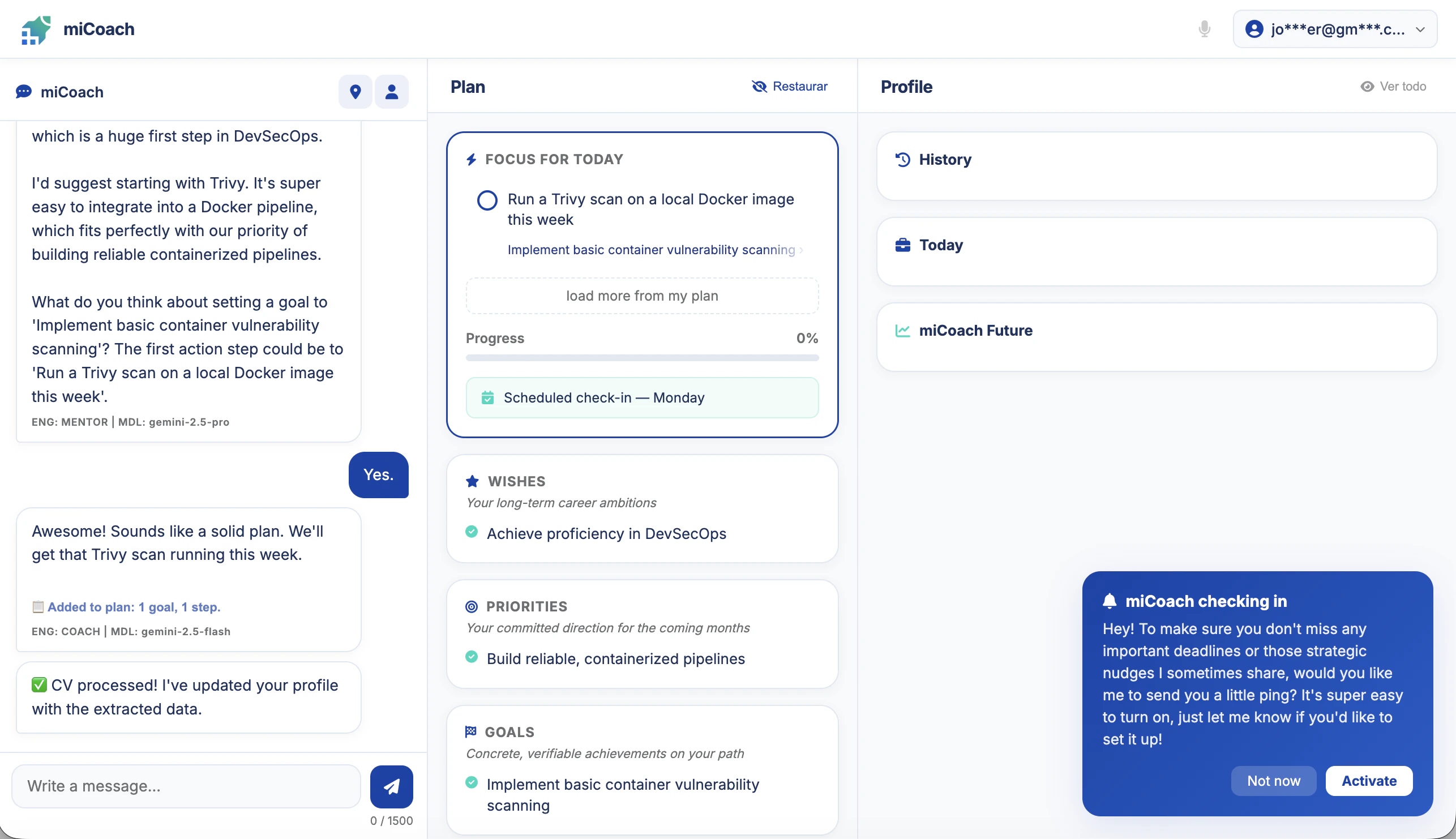Viewport: 1456px width, 839px height.
Task: Click the microphone icon in top bar
Action: pyautogui.click(x=1204, y=29)
